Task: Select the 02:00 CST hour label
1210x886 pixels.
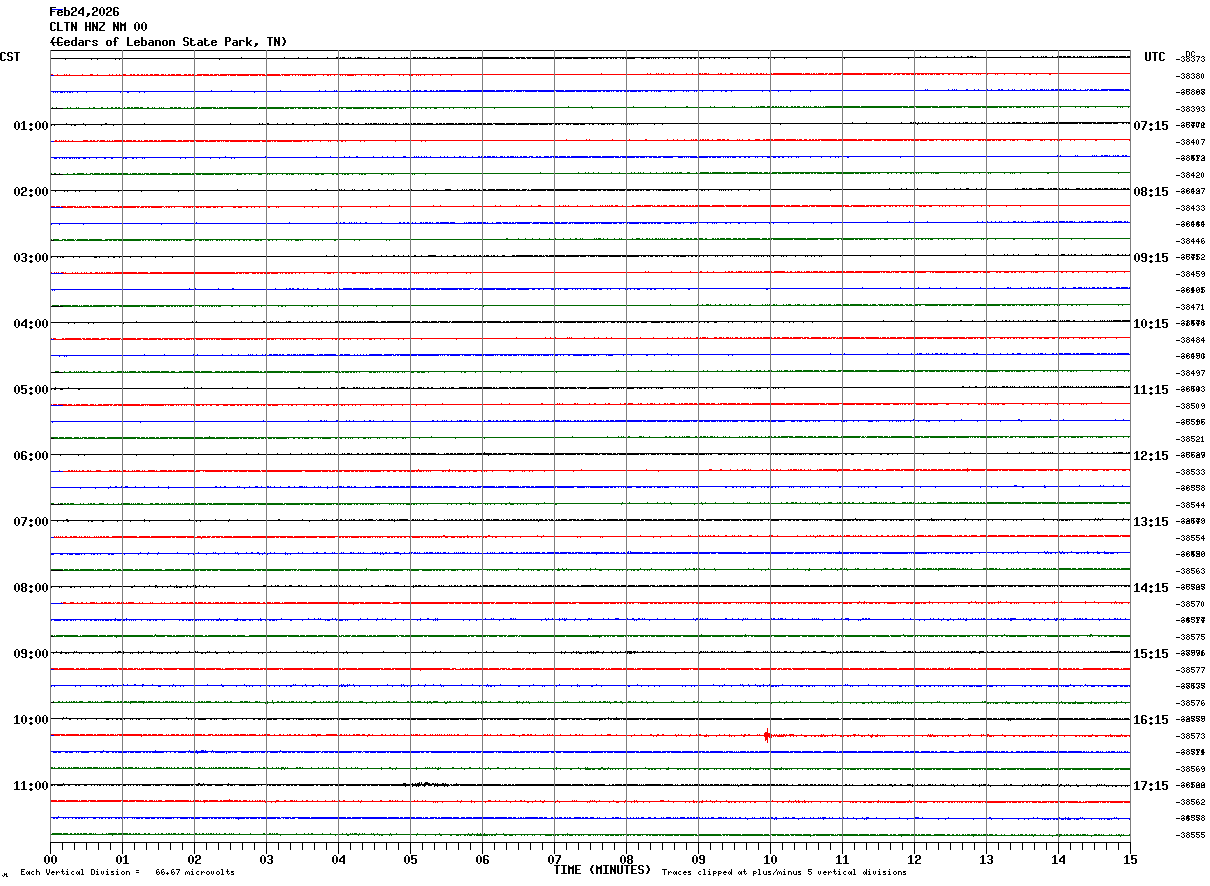Action: [31, 192]
